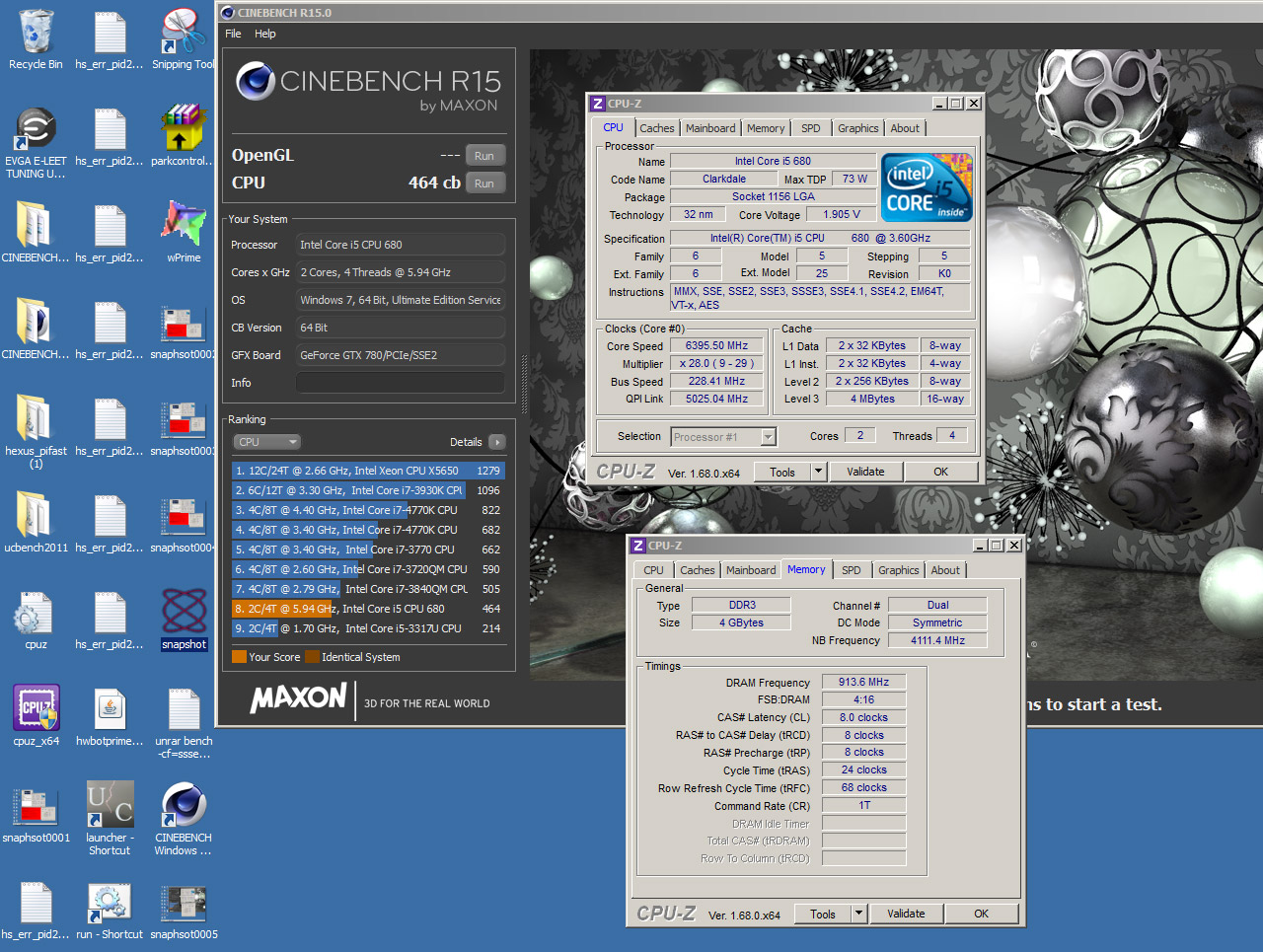This screenshot has height=952, width=1263.
Task: Click the orange Your Score legend swatch
Action: coord(239,657)
